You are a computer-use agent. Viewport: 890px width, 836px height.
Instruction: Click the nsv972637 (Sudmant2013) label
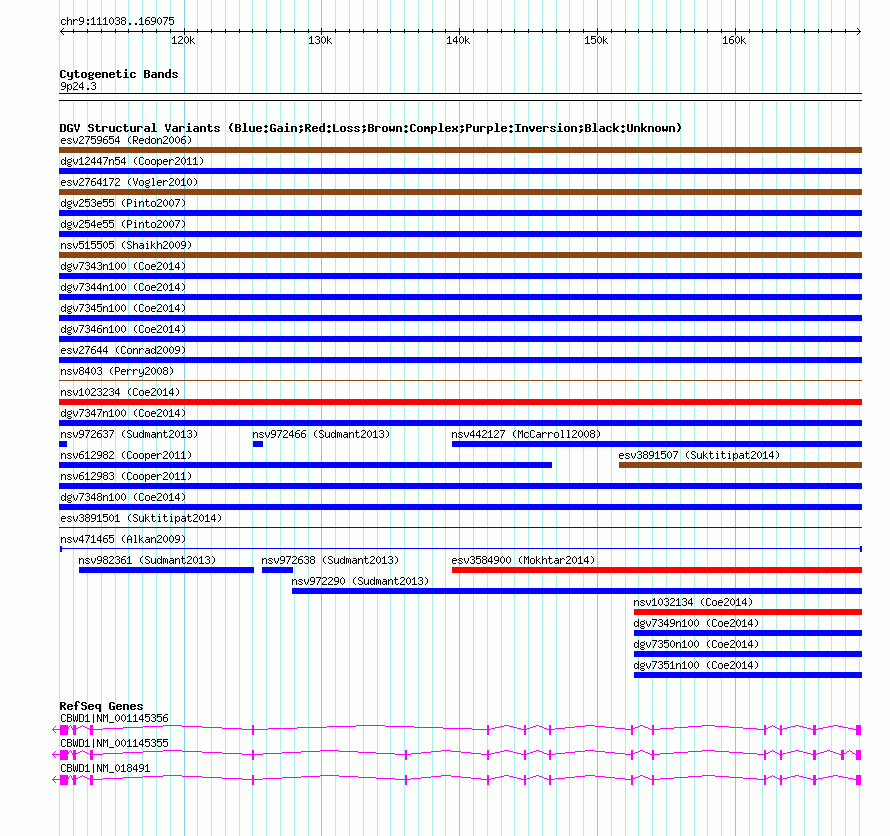click(129, 434)
